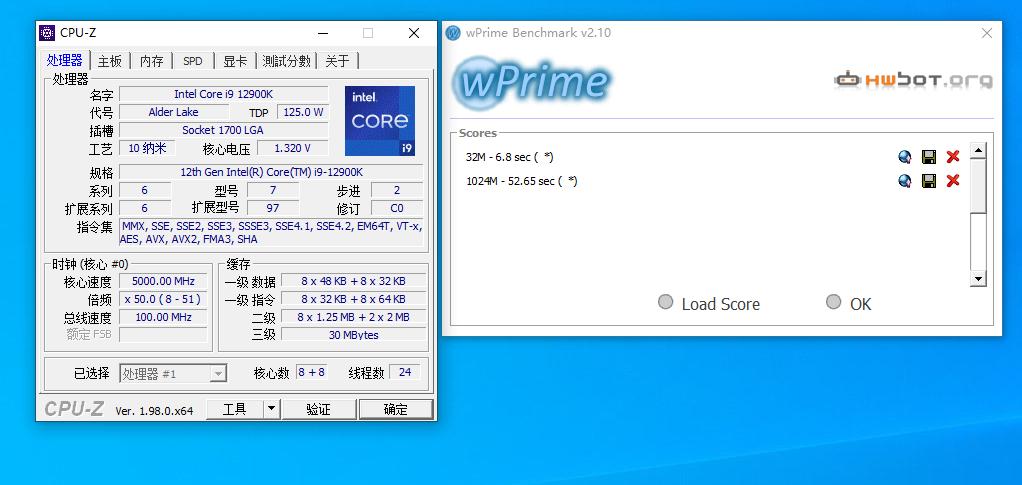
Task: Click the revision C0 value
Action: pyautogui.click(x=397, y=208)
